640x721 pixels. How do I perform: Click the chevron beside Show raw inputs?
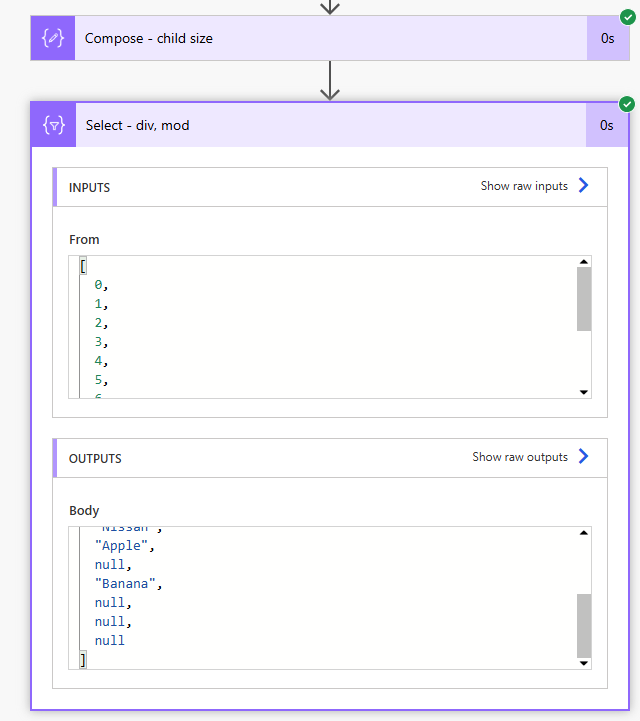tap(584, 186)
